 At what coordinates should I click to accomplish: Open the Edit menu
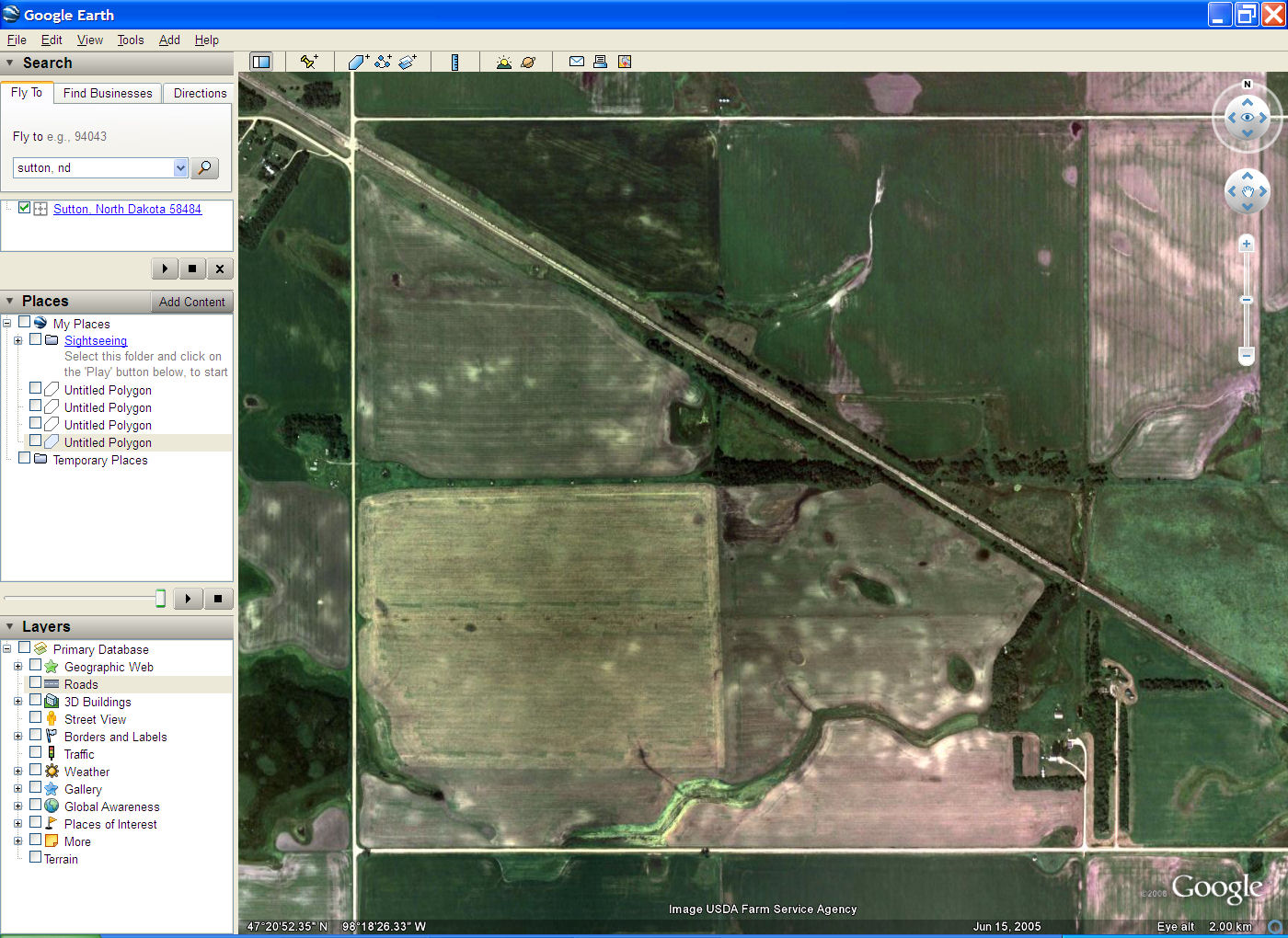52,40
